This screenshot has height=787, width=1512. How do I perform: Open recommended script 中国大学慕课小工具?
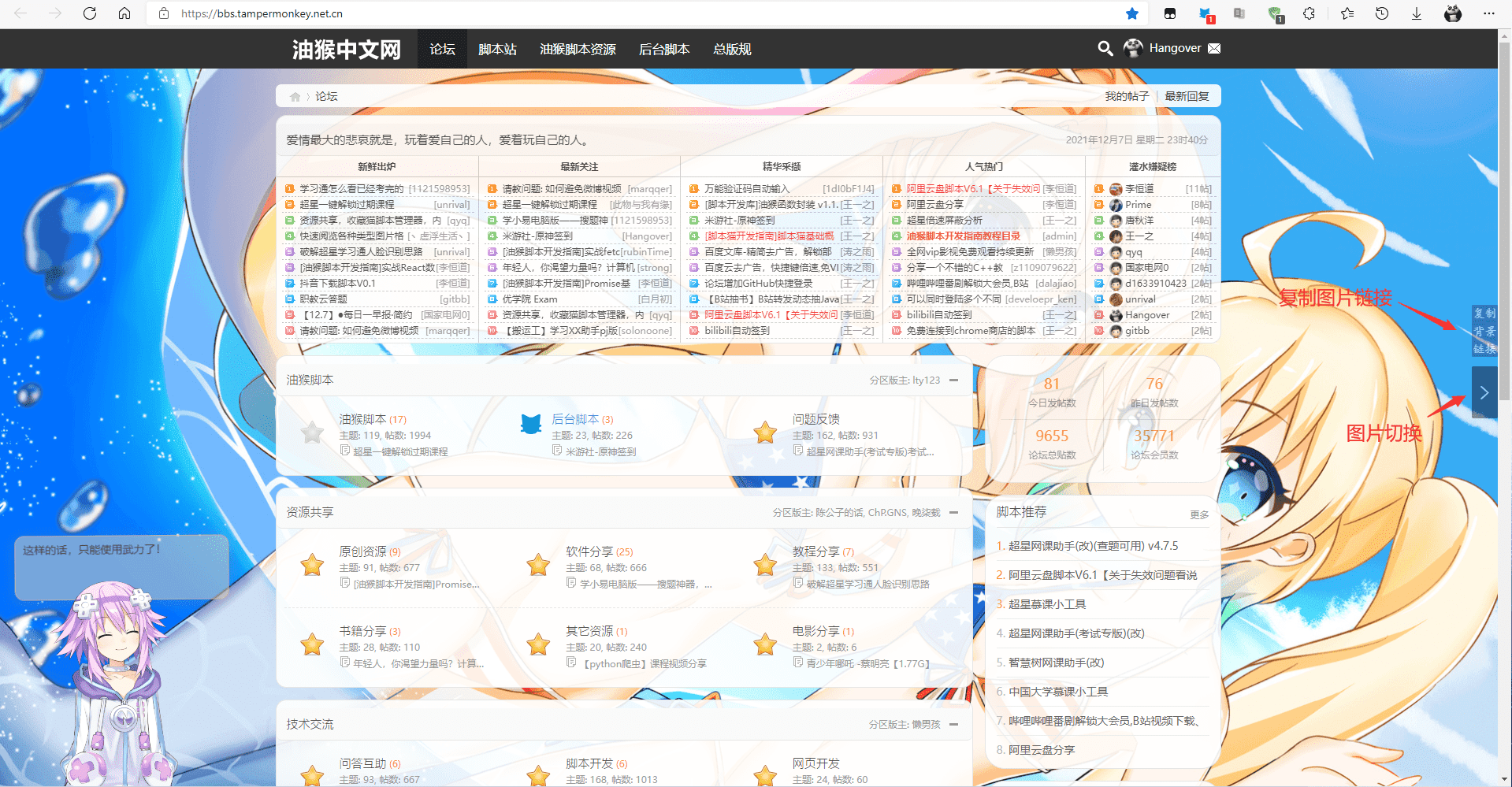1058,692
